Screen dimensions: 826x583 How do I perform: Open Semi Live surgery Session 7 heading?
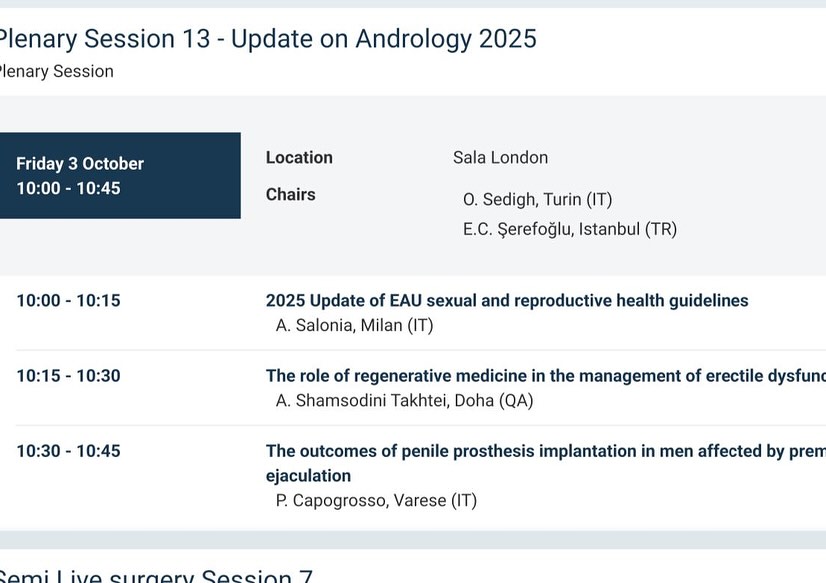pyautogui.click(x=156, y=575)
